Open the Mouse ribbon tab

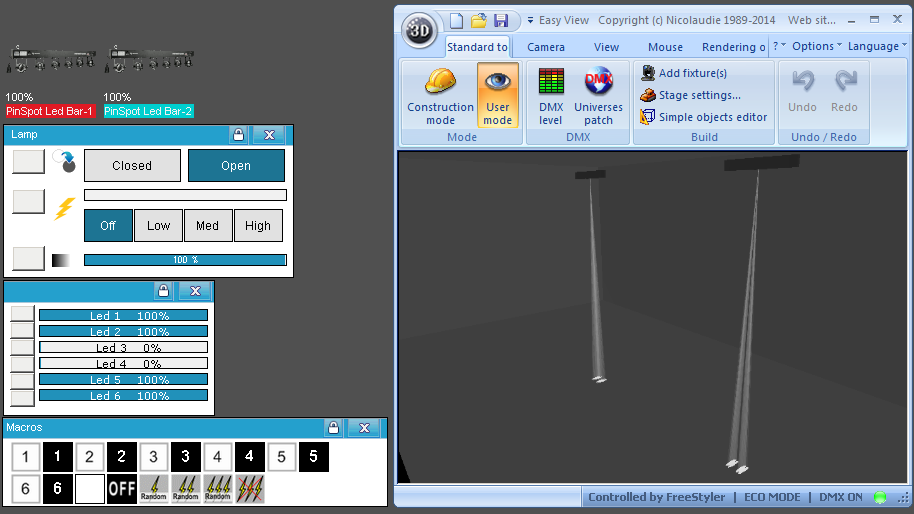coord(665,47)
